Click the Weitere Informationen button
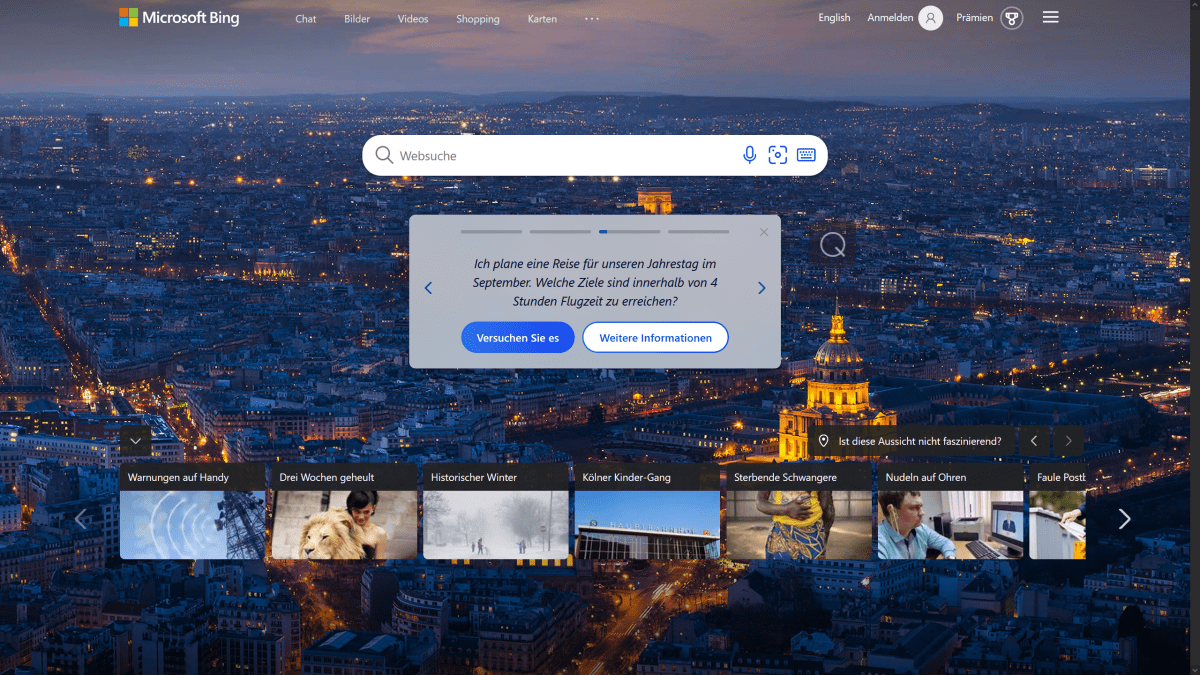The height and width of the screenshot is (675, 1200). (x=655, y=338)
